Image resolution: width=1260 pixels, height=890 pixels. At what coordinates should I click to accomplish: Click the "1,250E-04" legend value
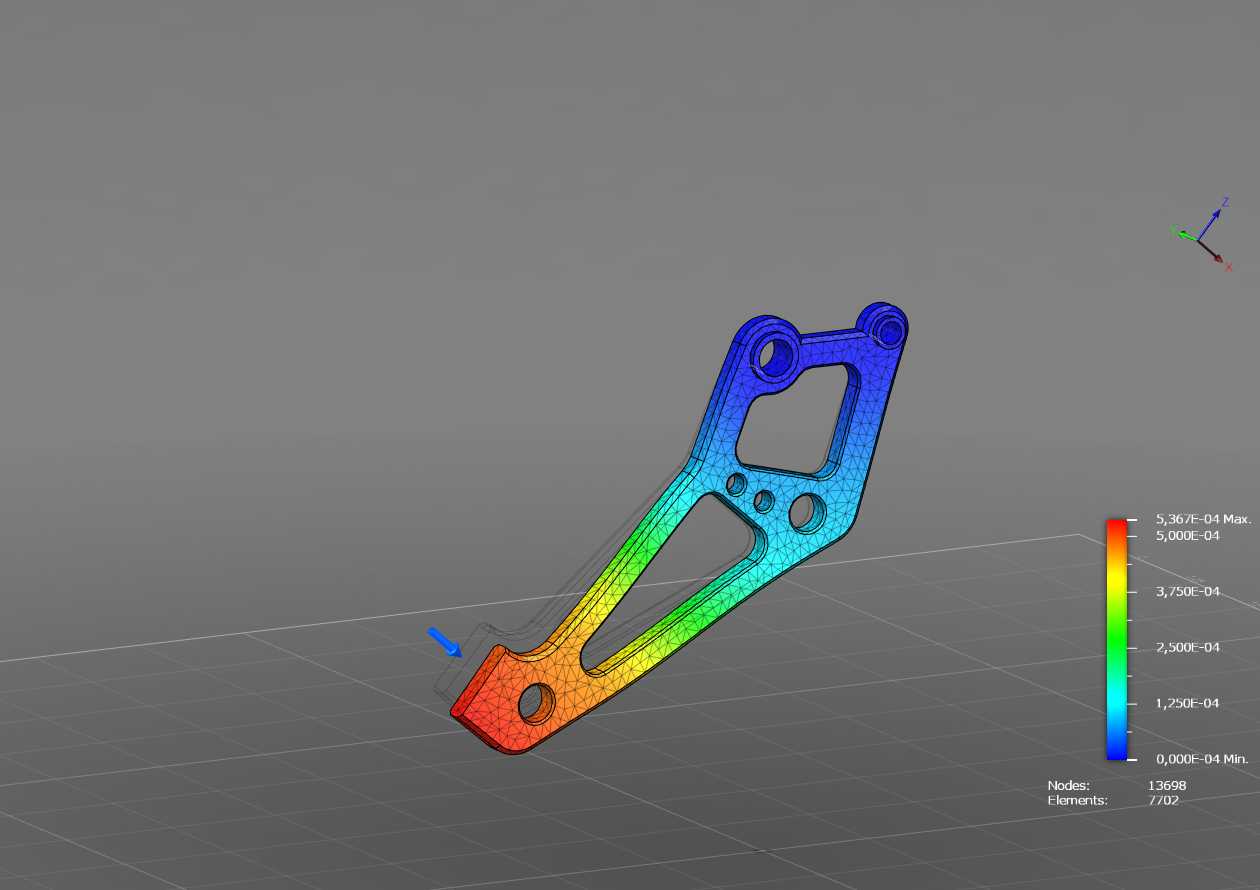(x=1187, y=703)
